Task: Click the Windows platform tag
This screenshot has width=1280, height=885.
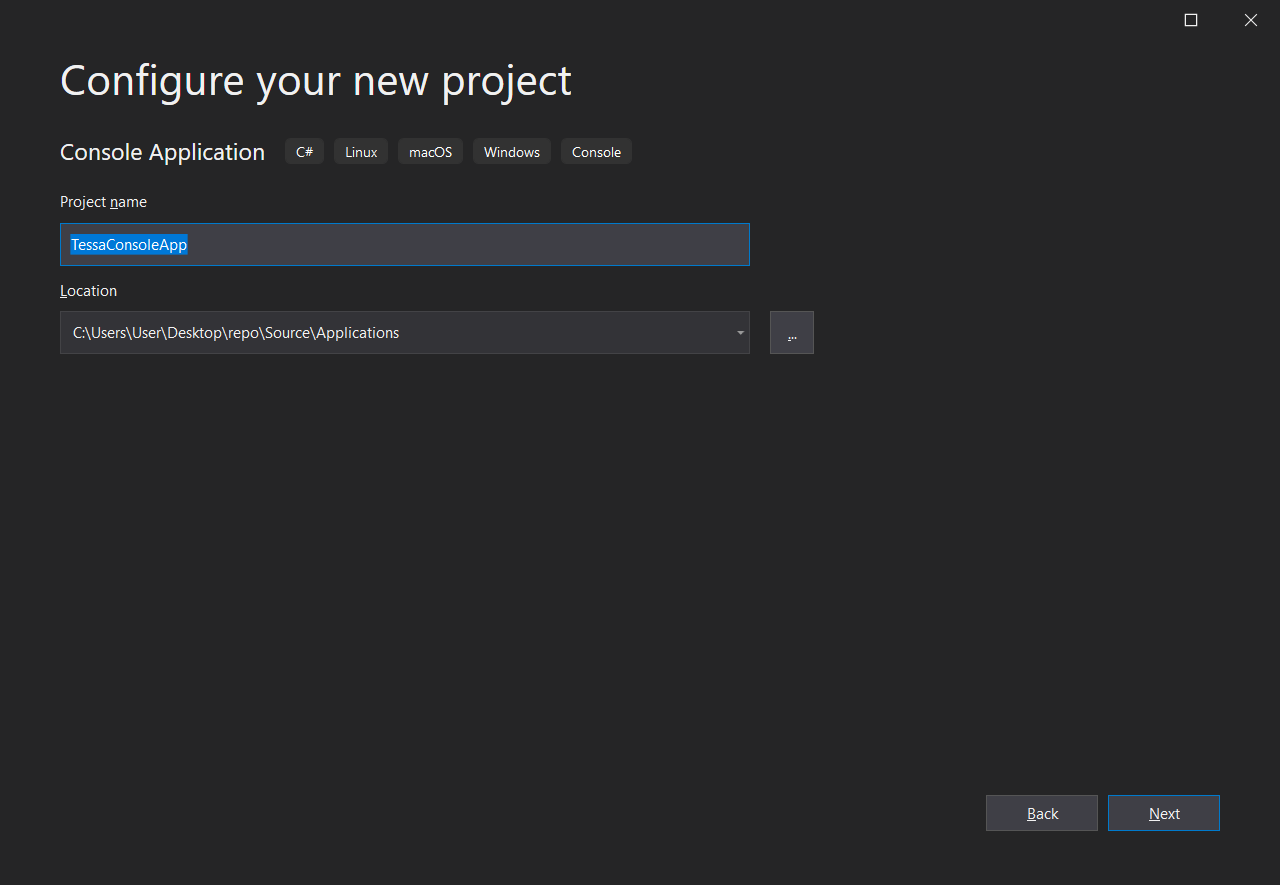Action: [x=511, y=152]
